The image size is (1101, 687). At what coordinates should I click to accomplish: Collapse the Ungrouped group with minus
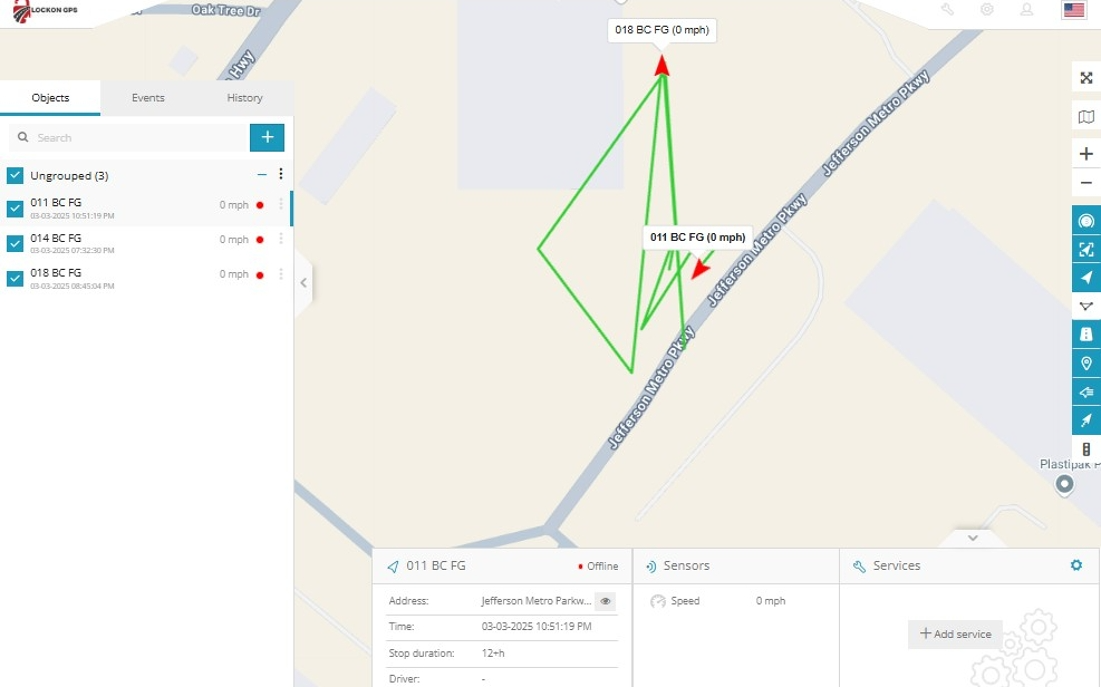[x=262, y=174]
